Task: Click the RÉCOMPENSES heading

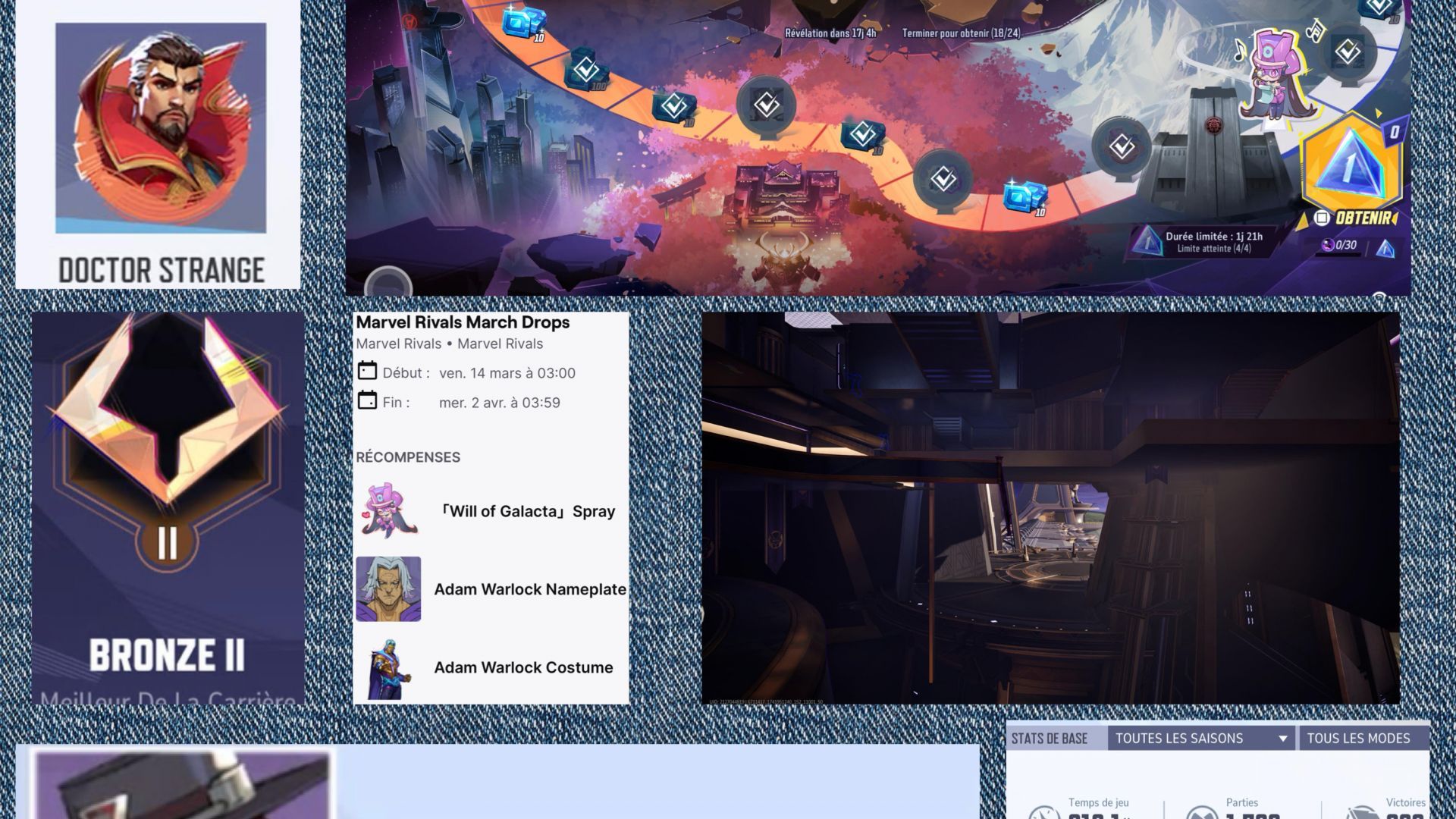Action: (408, 457)
